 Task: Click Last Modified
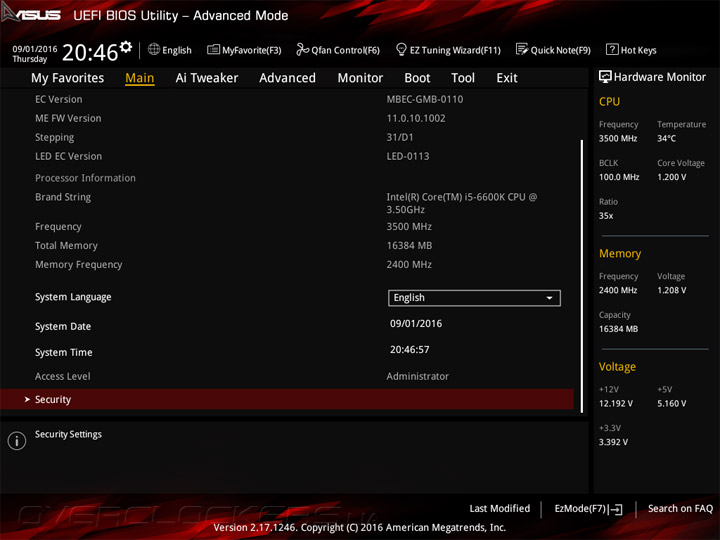500,509
